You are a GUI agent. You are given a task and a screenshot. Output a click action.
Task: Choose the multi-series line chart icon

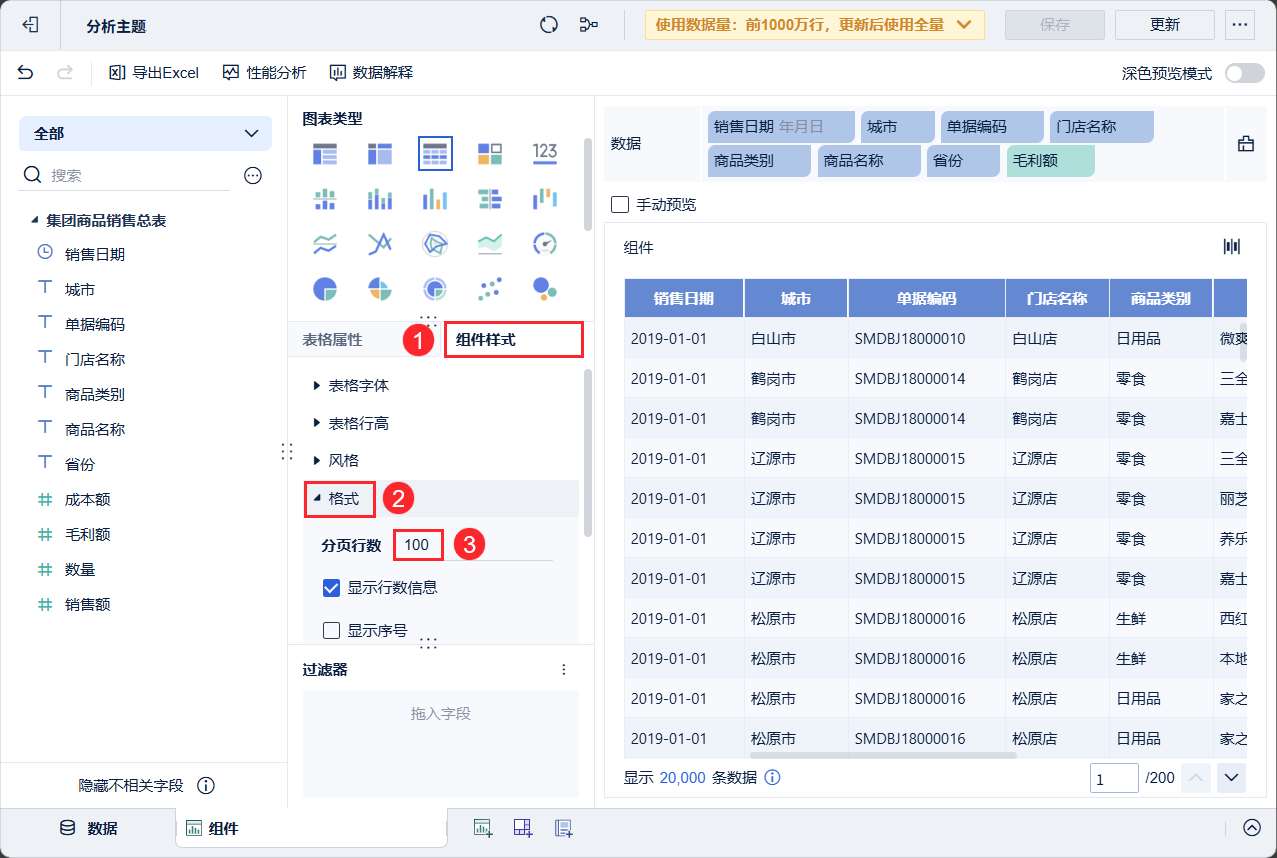click(x=380, y=243)
